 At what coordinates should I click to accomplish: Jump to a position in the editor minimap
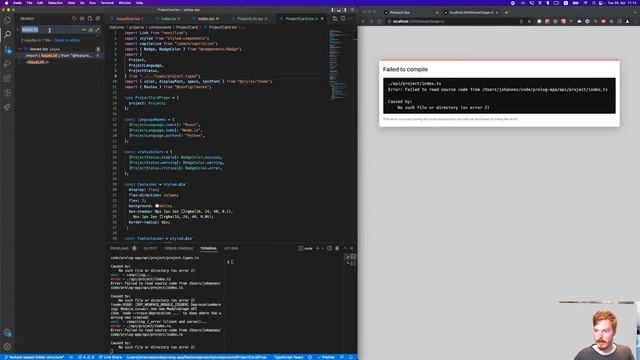(x=340, y=65)
